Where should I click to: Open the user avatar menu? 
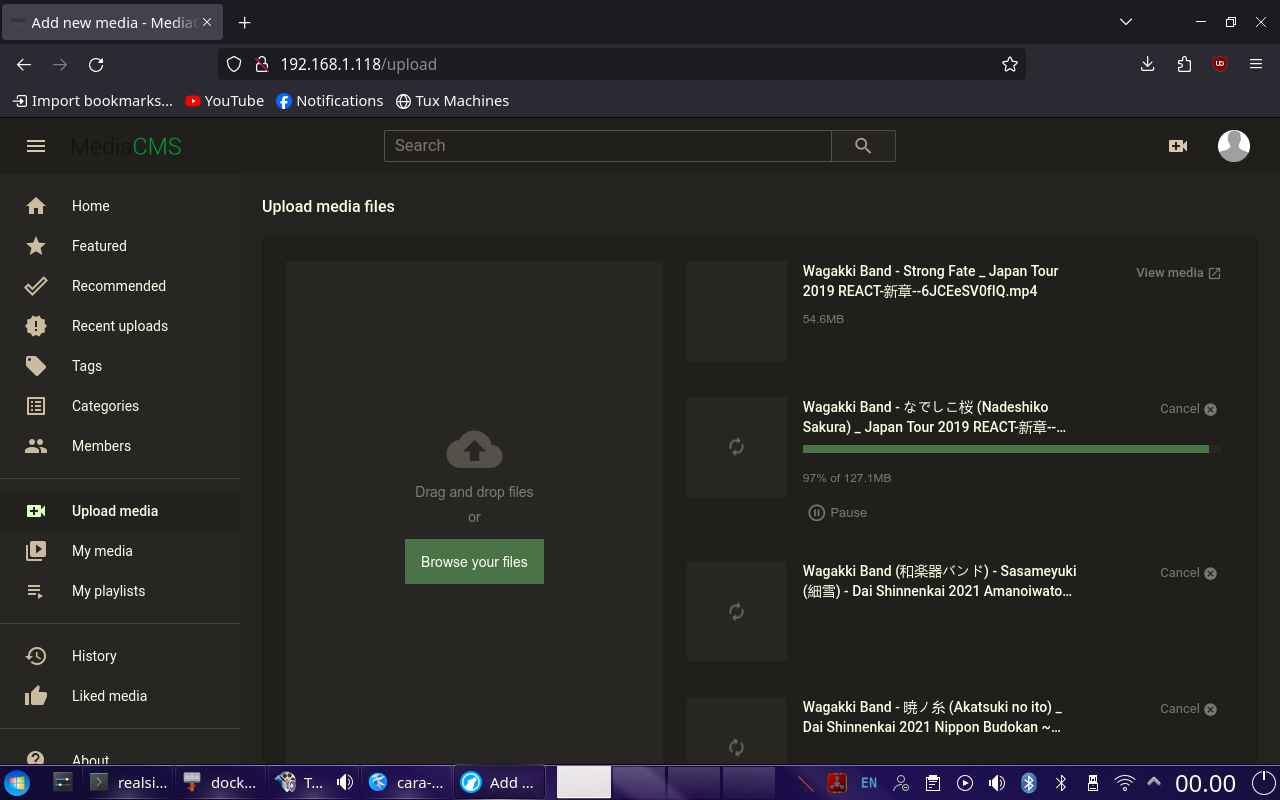pos(1234,146)
